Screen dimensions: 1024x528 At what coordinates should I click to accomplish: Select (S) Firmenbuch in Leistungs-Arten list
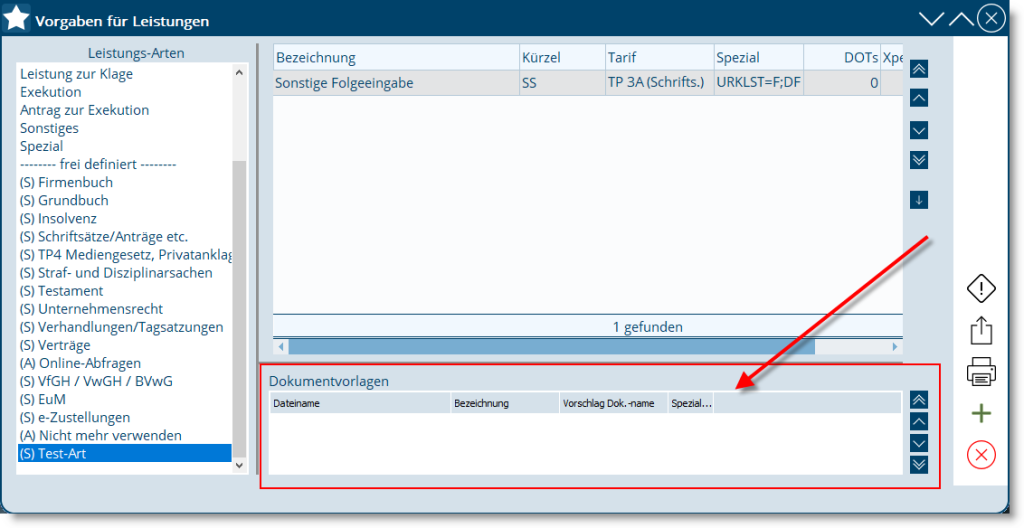coord(66,183)
